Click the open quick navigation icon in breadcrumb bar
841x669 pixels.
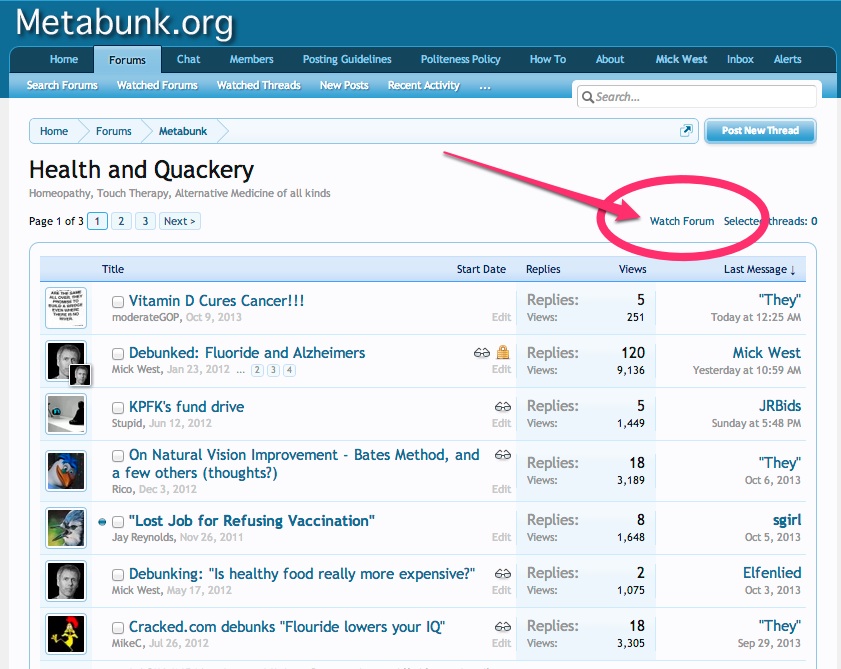click(686, 130)
